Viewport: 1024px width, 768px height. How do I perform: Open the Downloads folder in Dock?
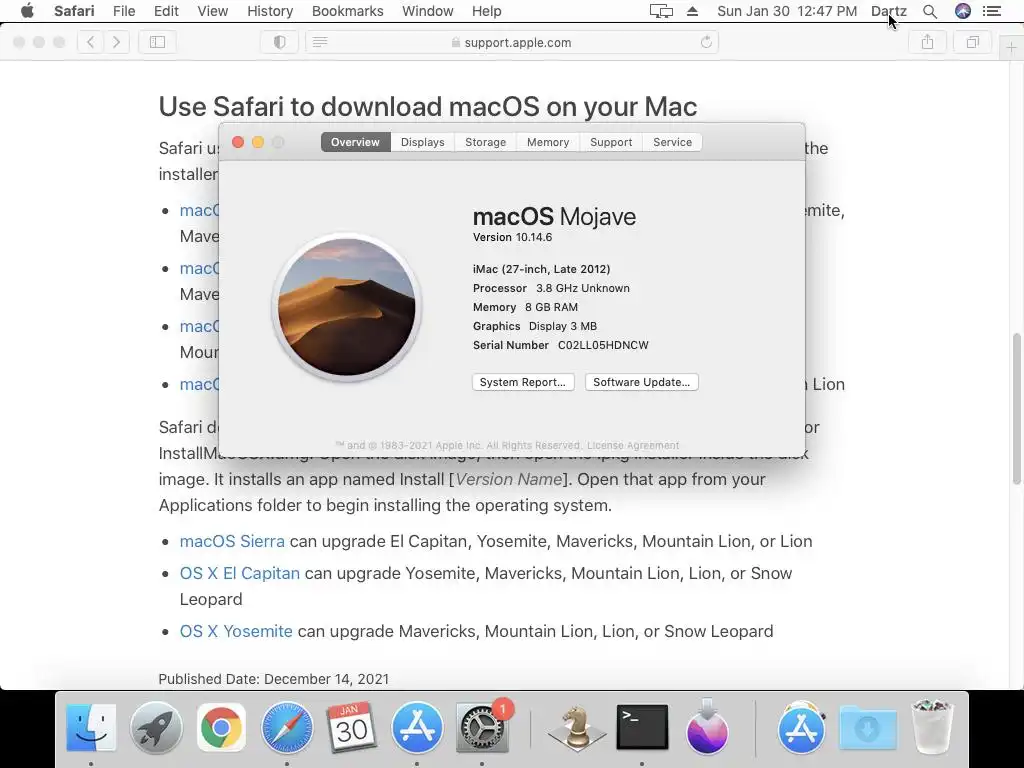[x=867, y=728]
